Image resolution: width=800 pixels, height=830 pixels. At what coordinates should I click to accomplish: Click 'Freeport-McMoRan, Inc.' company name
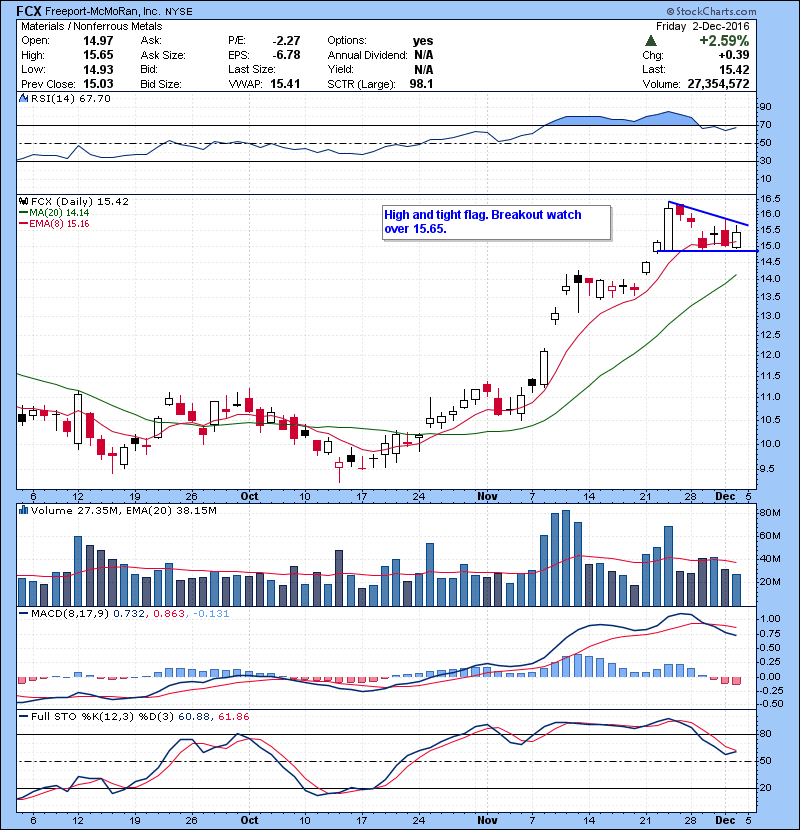pyautogui.click(x=103, y=11)
